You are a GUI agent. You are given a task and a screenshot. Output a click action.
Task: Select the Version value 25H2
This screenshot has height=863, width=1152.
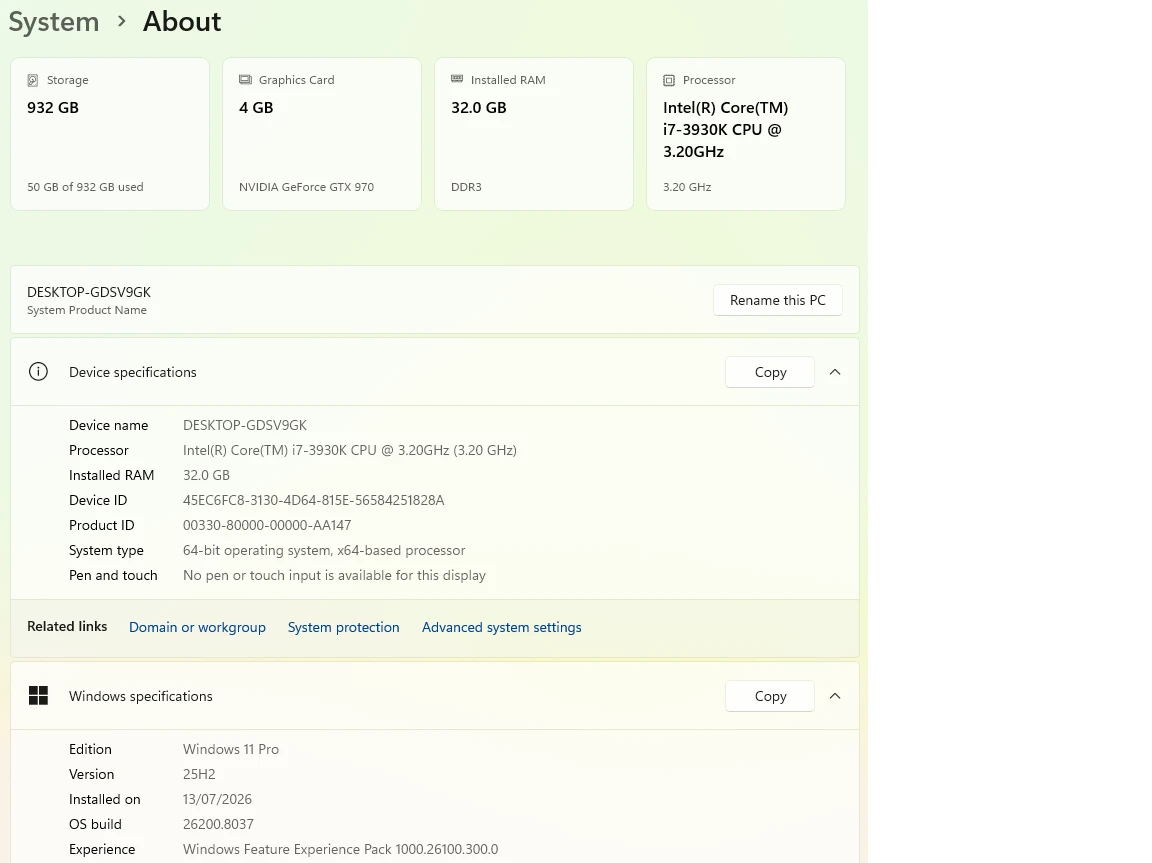click(x=199, y=774)
